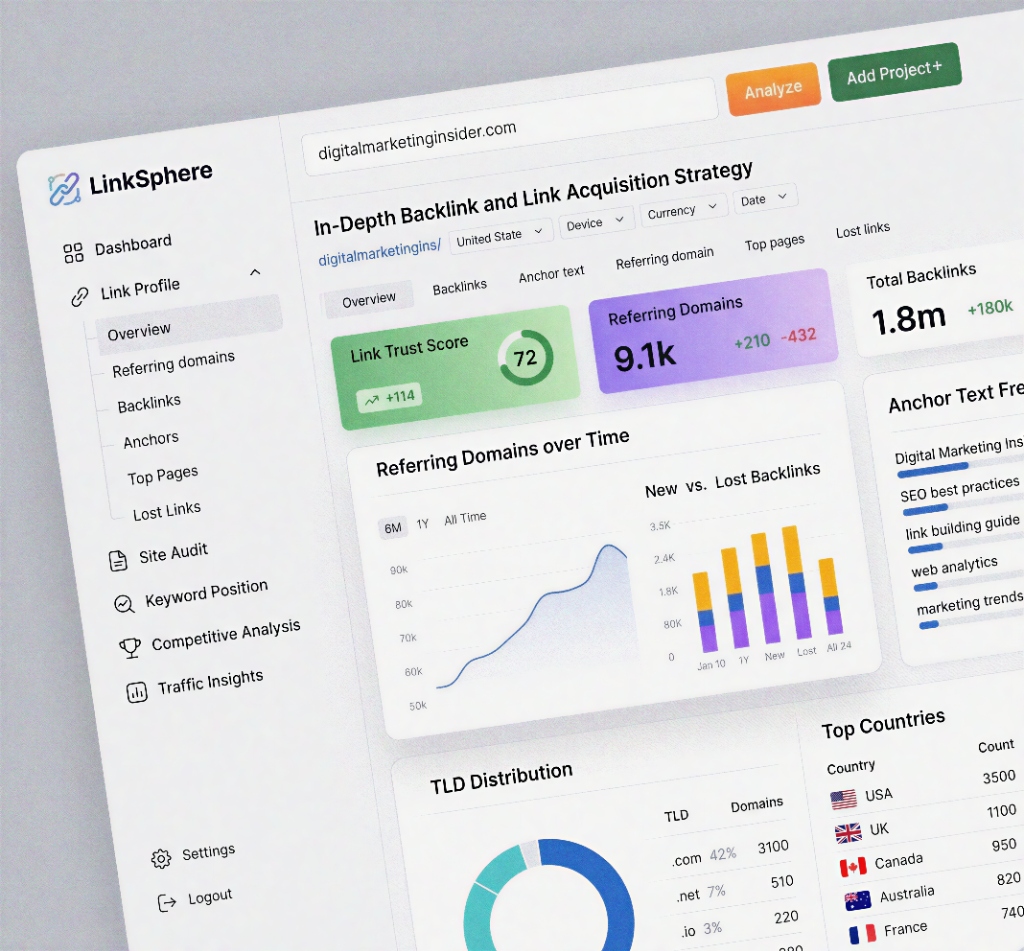Image resolution: width=1024 pixels, height=951 pixels.
Task: Open Traffic Insights menu item
Action: tap(210, 683)
